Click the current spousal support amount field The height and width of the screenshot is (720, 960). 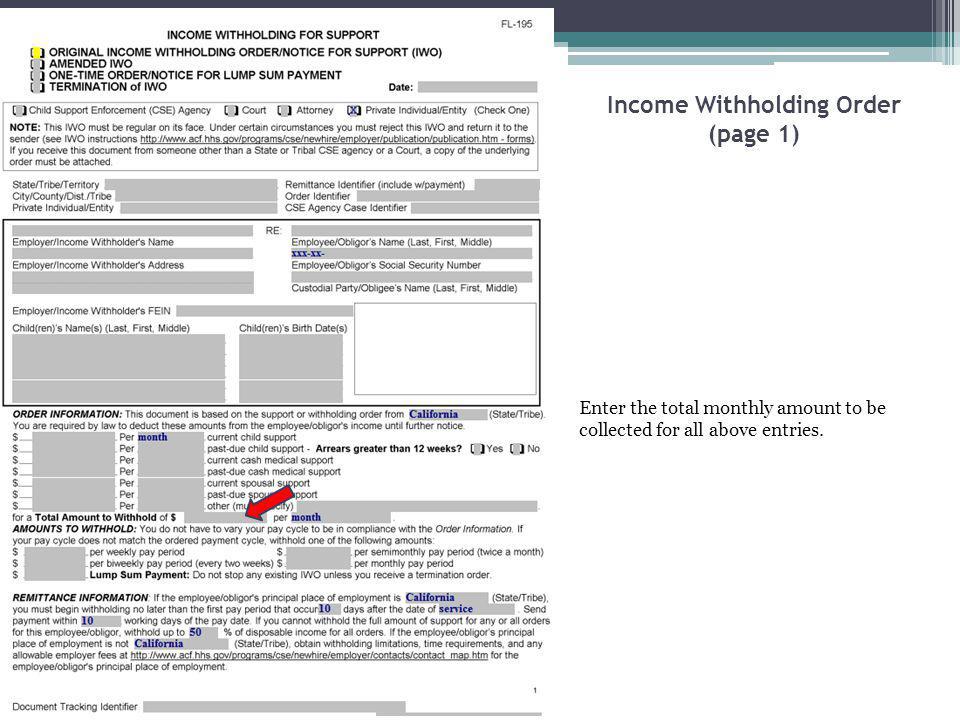pos(73,483)
